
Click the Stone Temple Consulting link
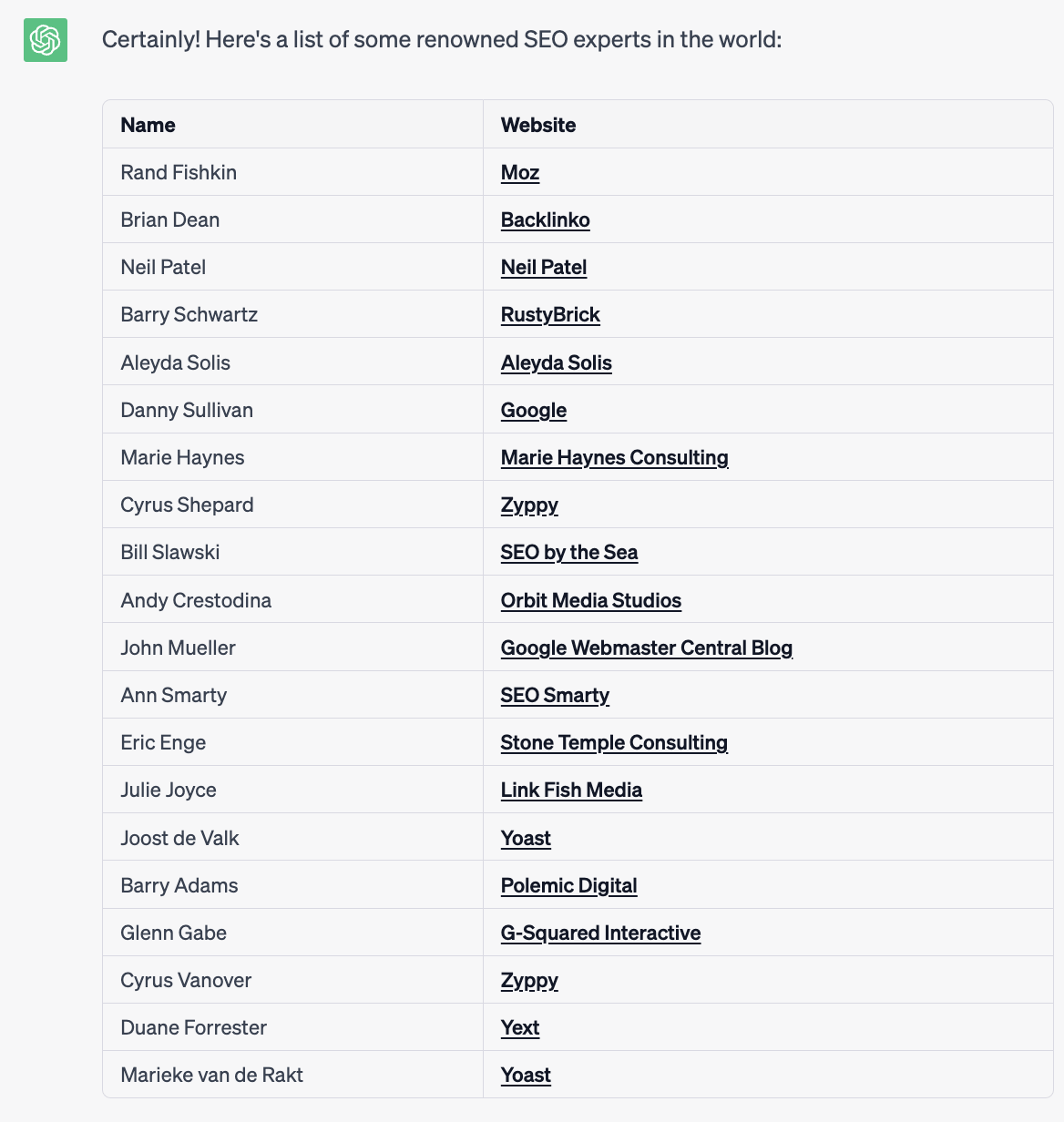click(x=613, y=742)
